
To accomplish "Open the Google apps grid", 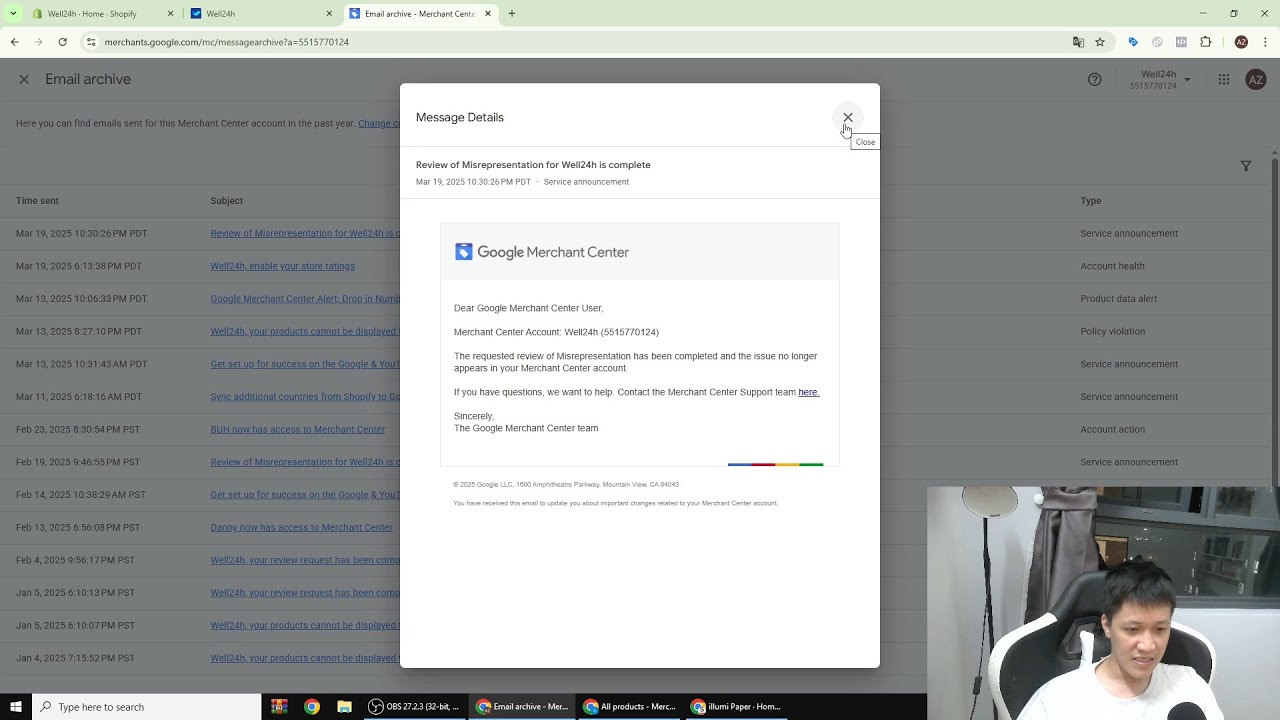I will [1223, 79].
